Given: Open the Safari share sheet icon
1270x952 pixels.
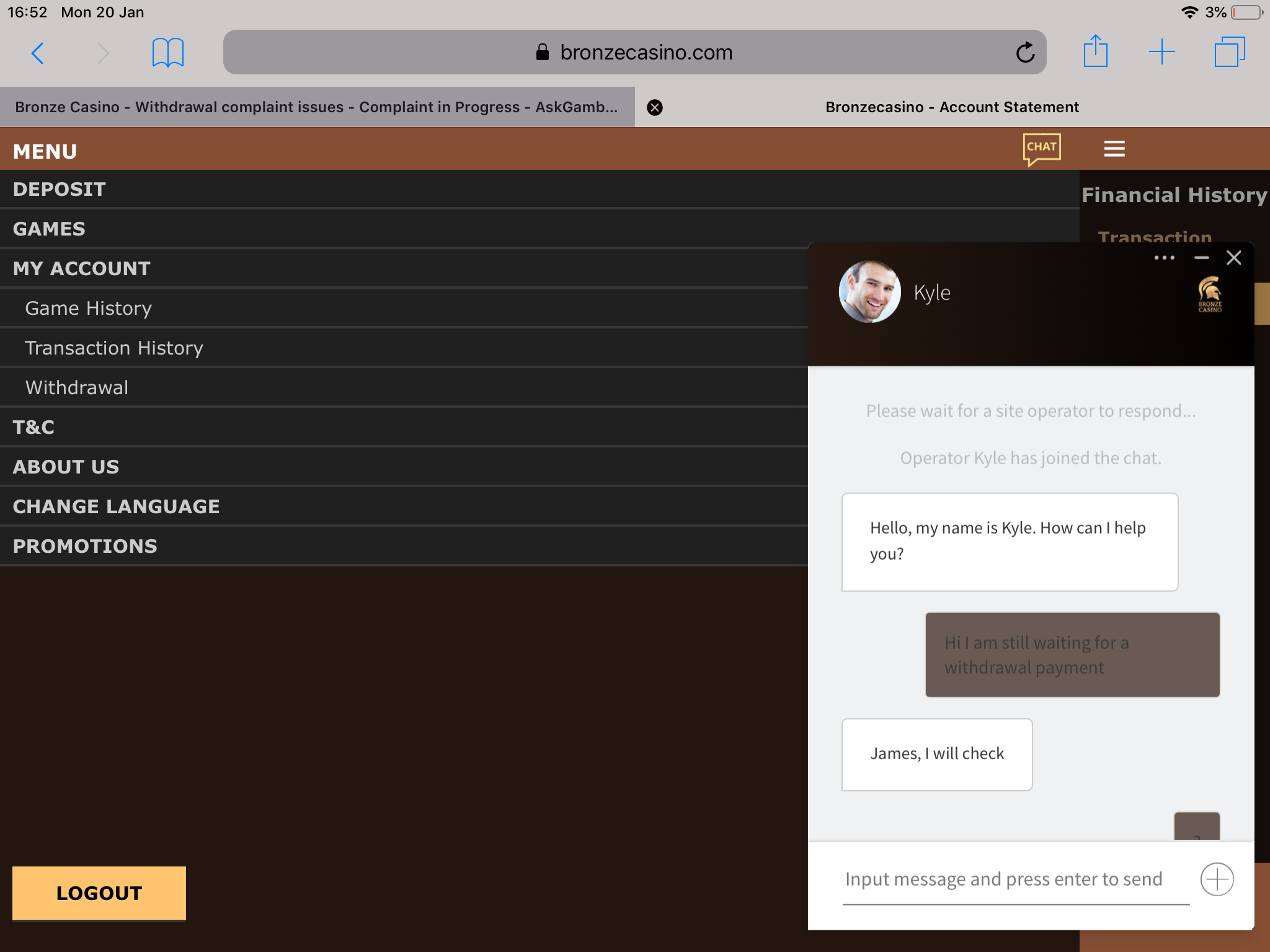Looking at the screenshot, I should point(1095,51).
